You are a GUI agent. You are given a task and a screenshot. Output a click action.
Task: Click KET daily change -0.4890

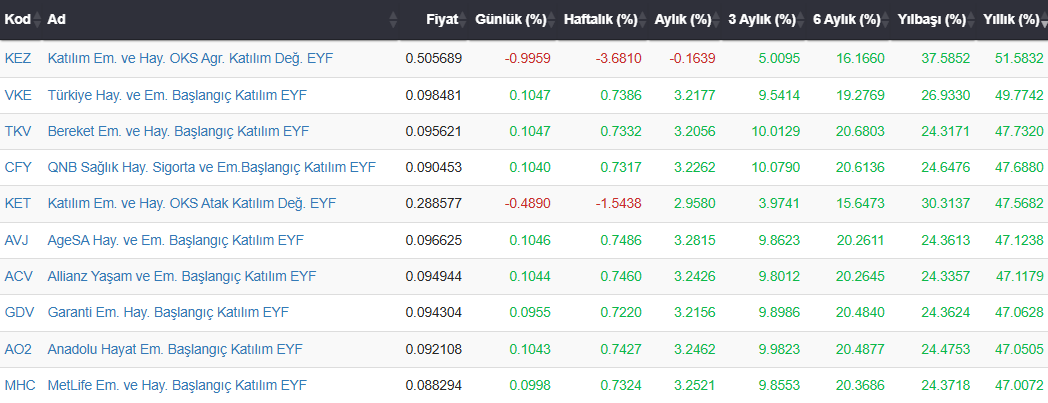tap(527, 203)
